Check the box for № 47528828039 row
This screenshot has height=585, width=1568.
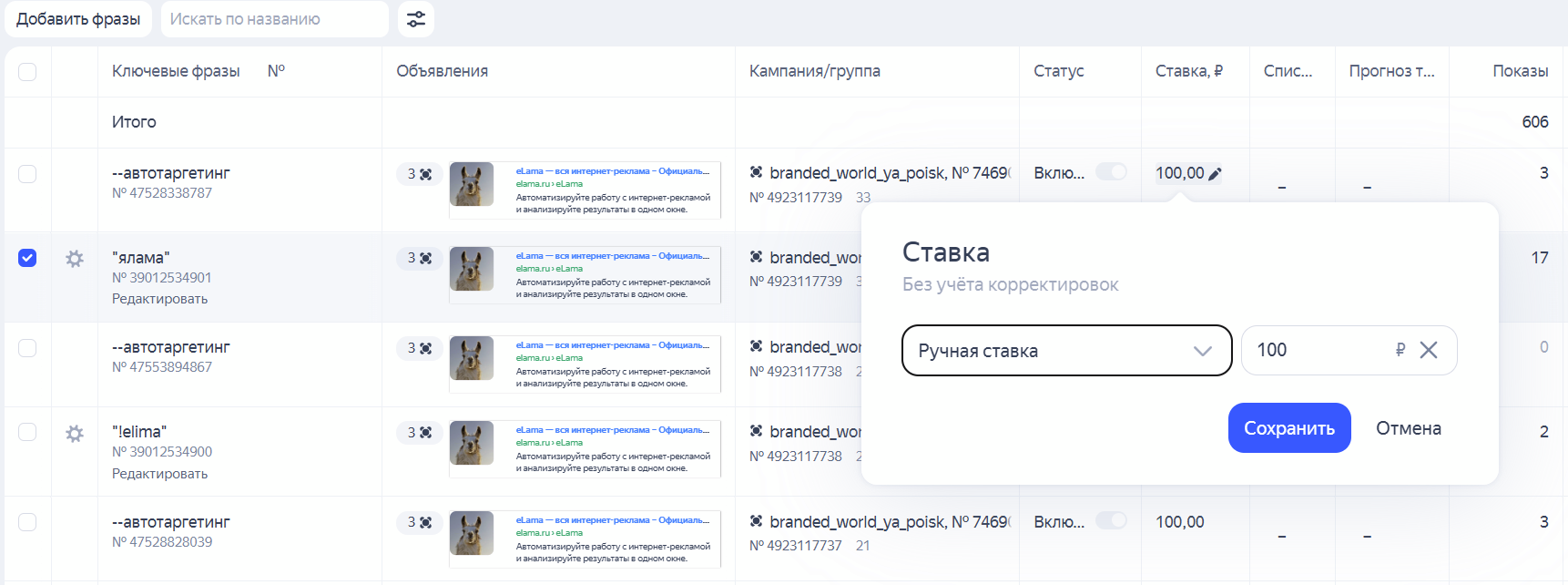(x=27, y=522)
